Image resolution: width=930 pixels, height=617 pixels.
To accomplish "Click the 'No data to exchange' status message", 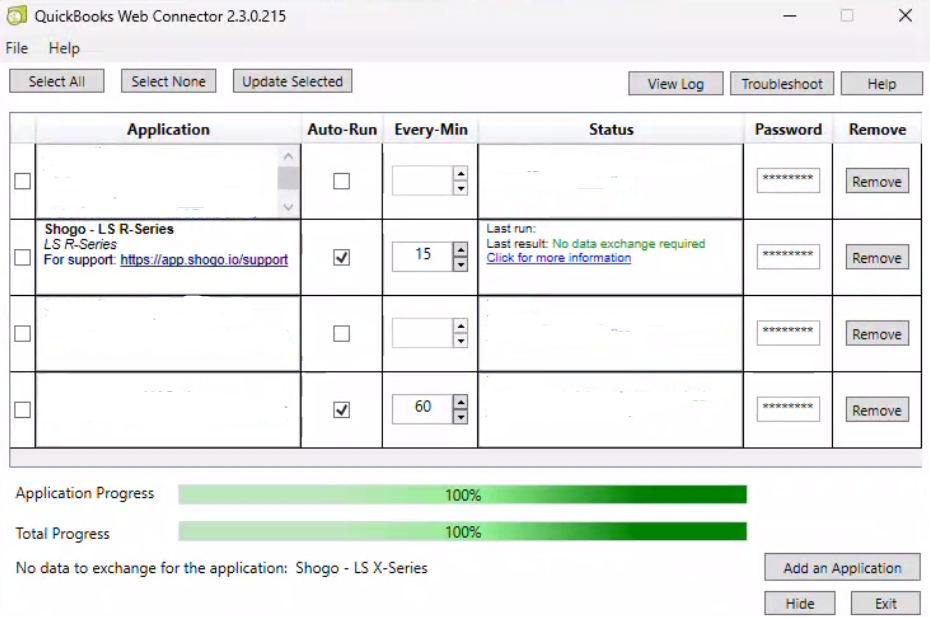I will coord(221,568).
